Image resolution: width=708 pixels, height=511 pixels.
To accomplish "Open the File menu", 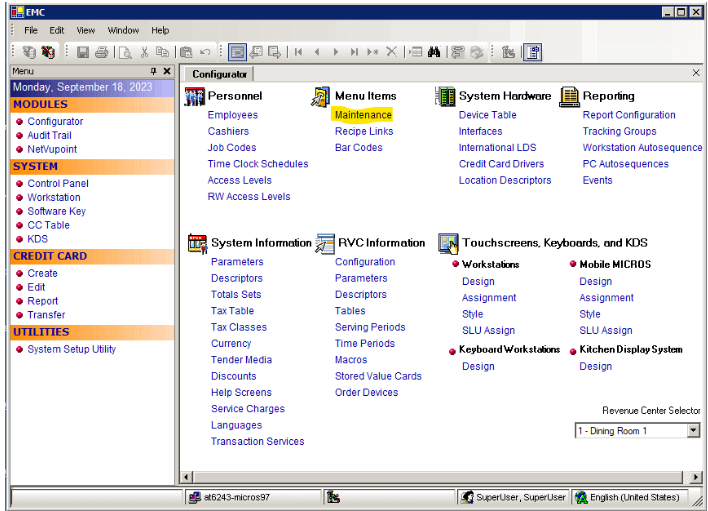I will [x=31, y=31].
